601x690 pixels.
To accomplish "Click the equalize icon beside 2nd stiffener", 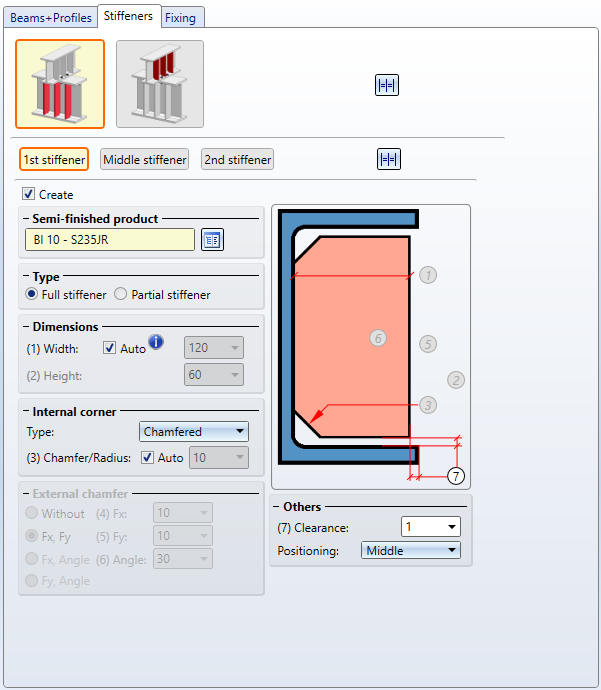I will point(389,159).
